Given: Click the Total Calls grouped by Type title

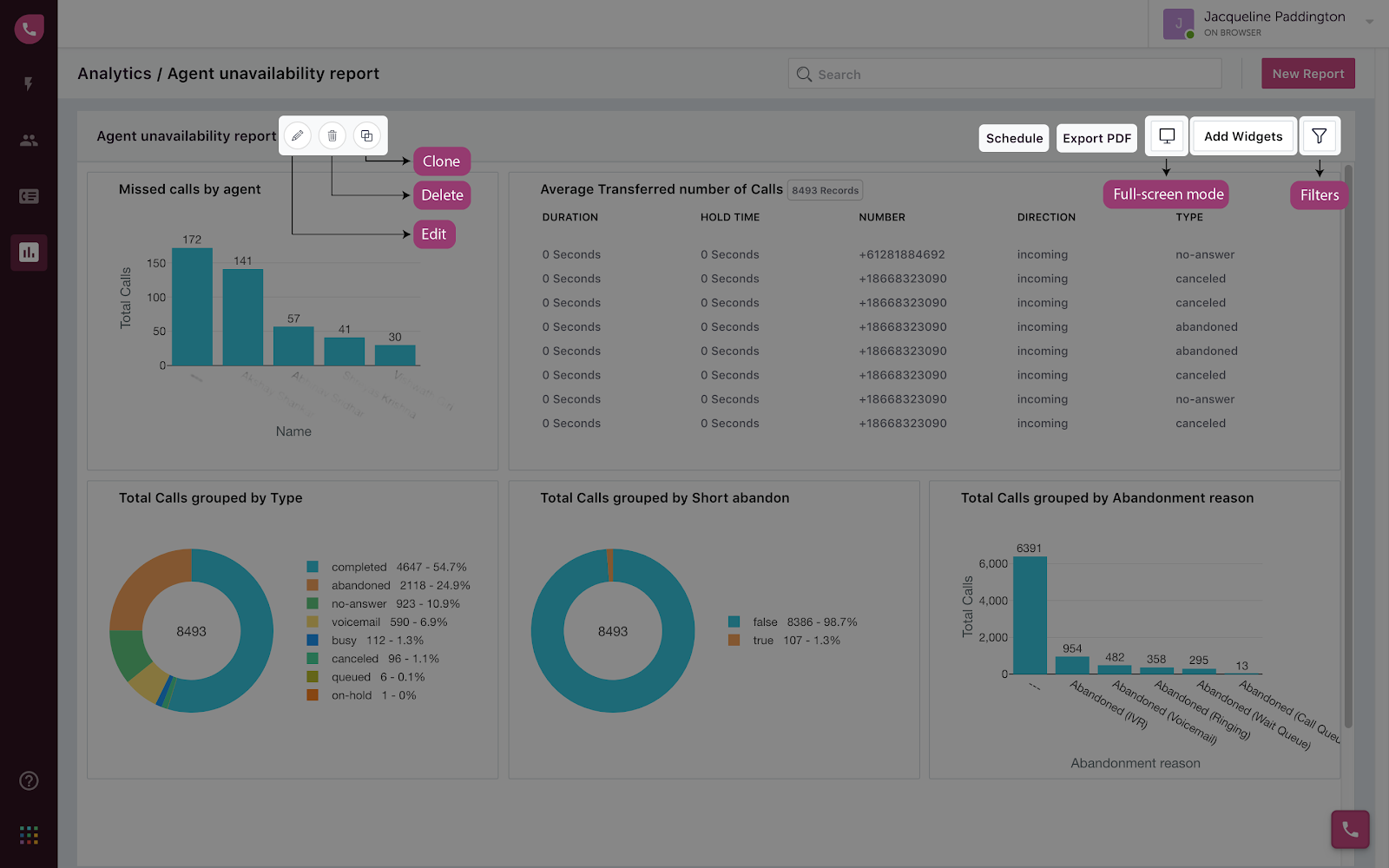Looking at the screenshot, I should 210,497.
